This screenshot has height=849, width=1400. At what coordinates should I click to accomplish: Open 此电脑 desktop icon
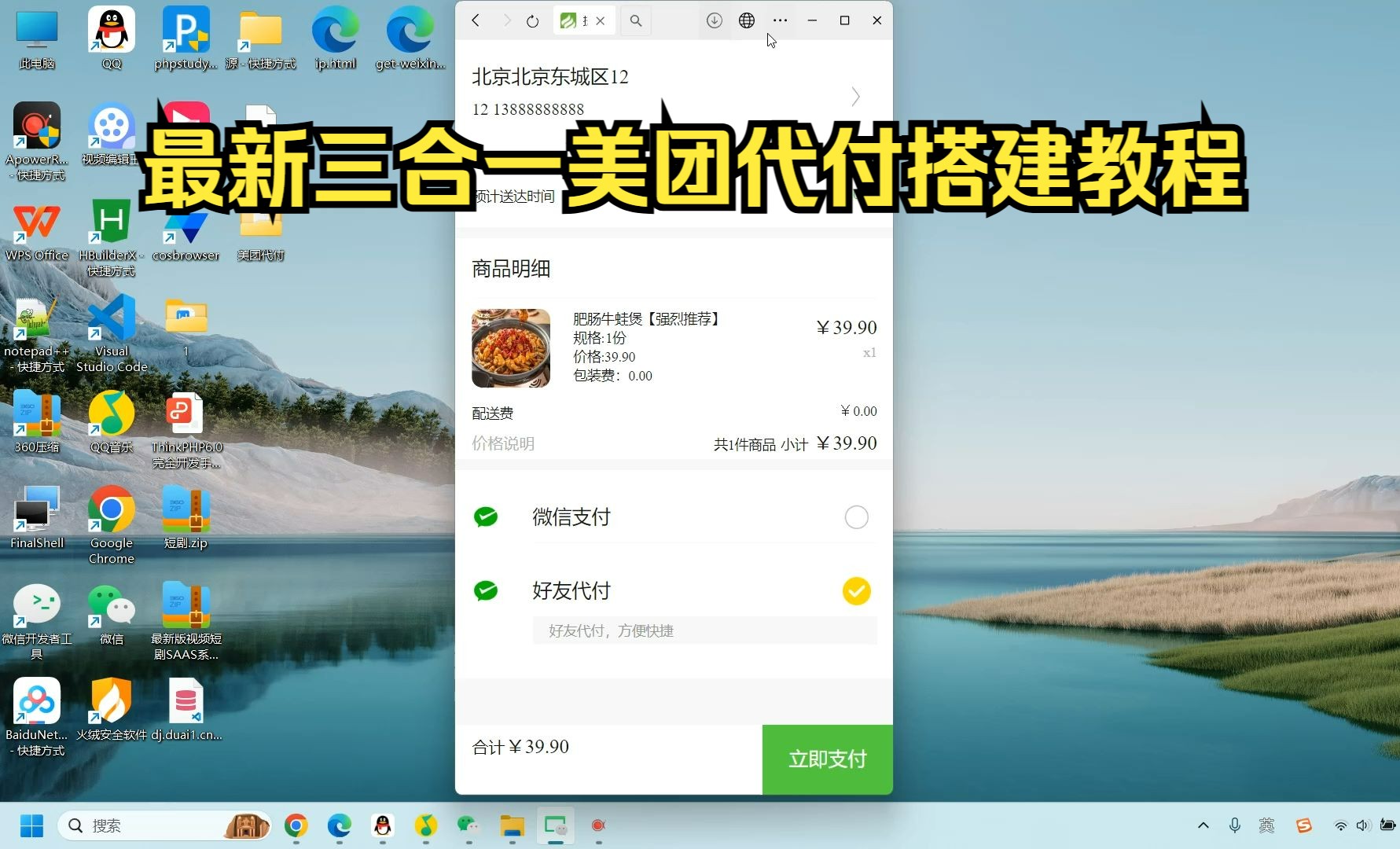[x=37, y=39]
